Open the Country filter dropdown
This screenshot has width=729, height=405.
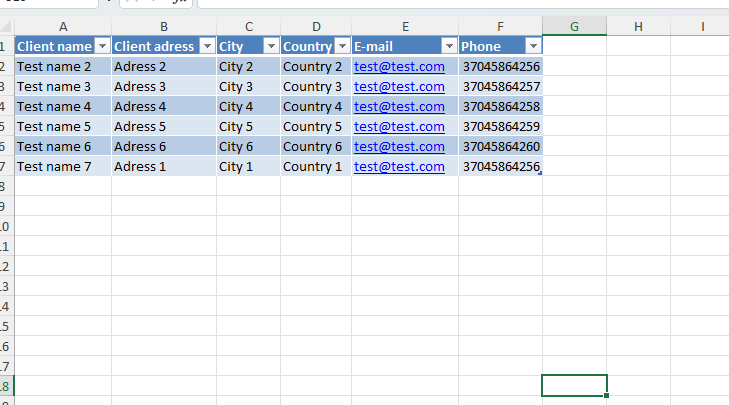[x=342, y=46]
